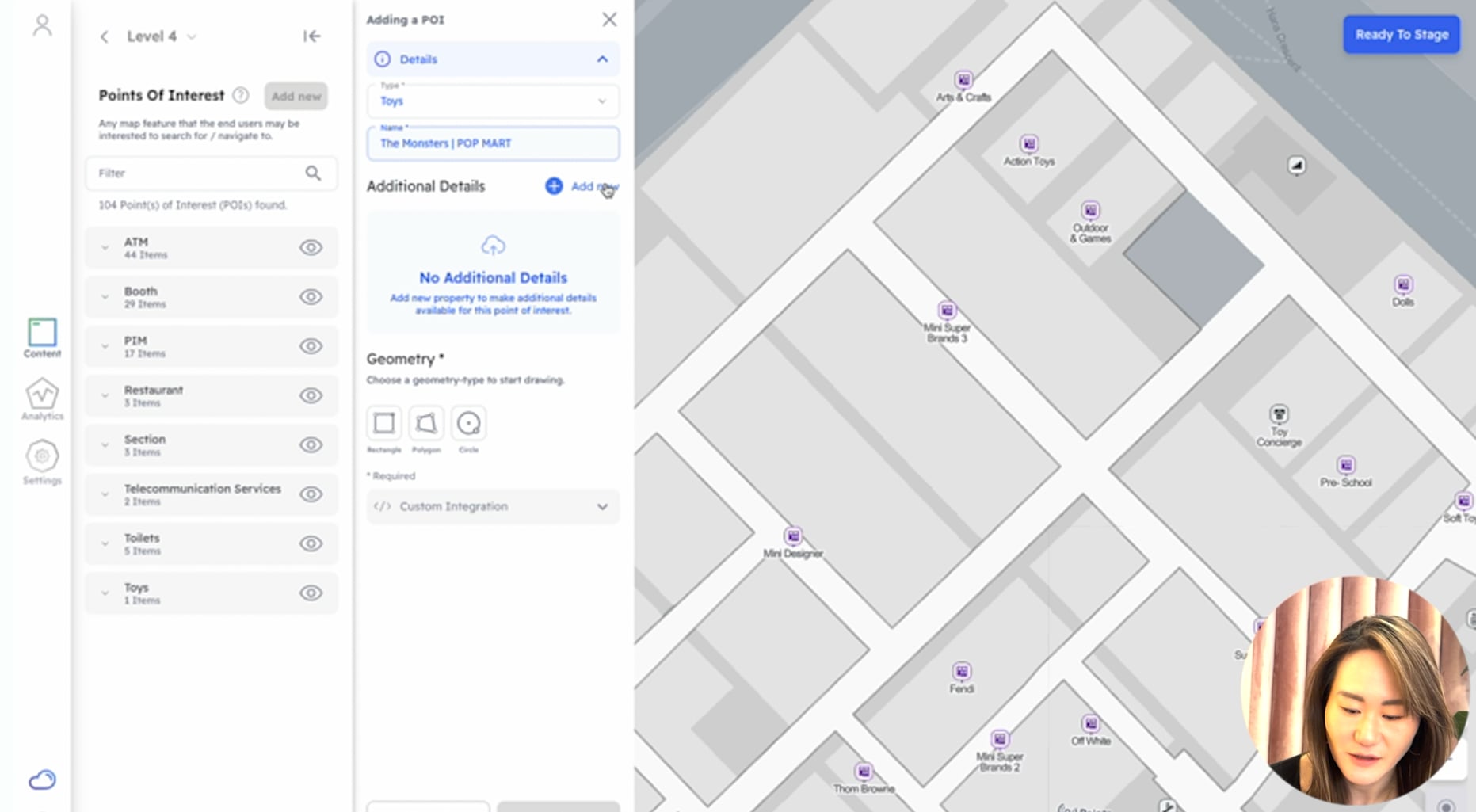Viewport: 1476px width, 812px height.
Task: Collapse the Details section of the POI form
Action: point(602,59)
